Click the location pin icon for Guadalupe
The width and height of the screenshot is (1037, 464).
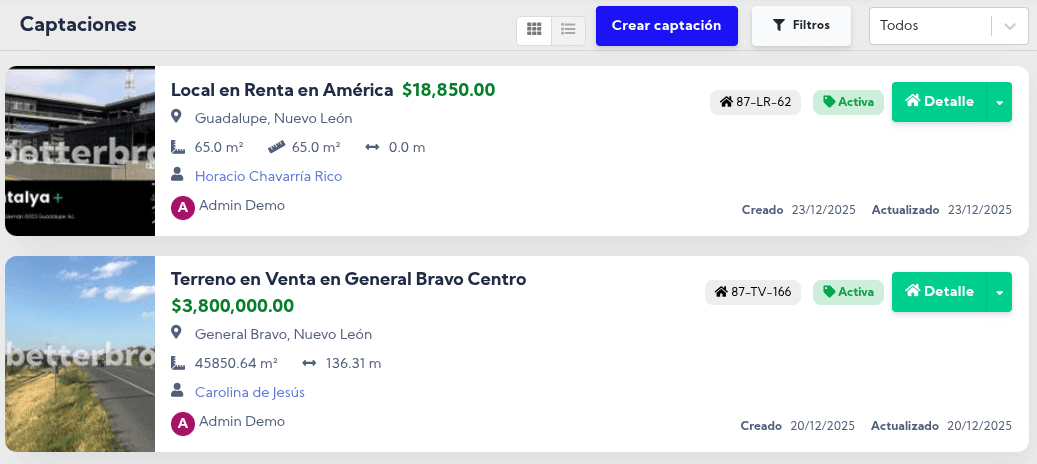click(177, 118)
